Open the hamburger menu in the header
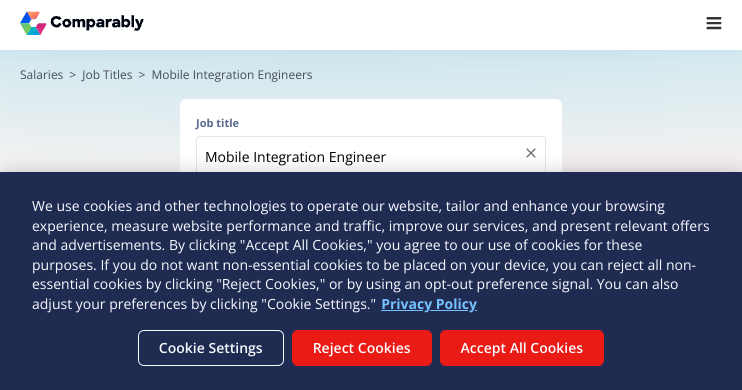This screenshot has height=390, width=742. click(x=714, y=23)
